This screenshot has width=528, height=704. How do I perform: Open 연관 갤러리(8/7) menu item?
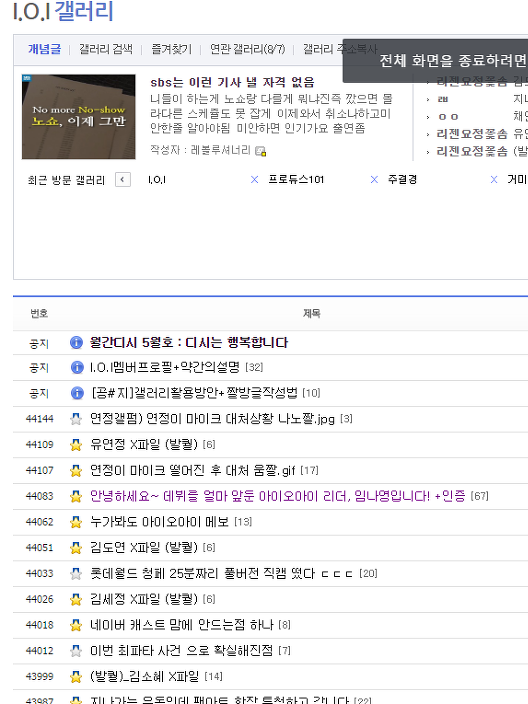pyautogui.click(x=247, y=49)
